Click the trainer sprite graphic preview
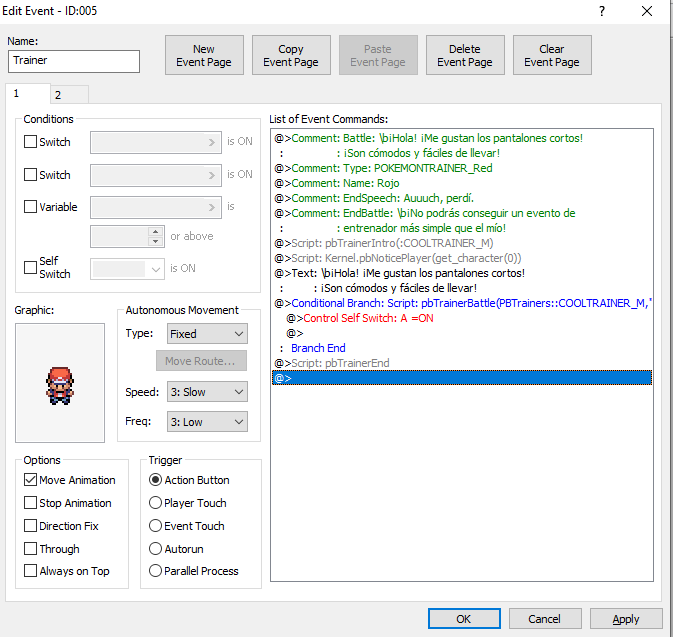Viewport: 673px width, 637px height. 59,382
